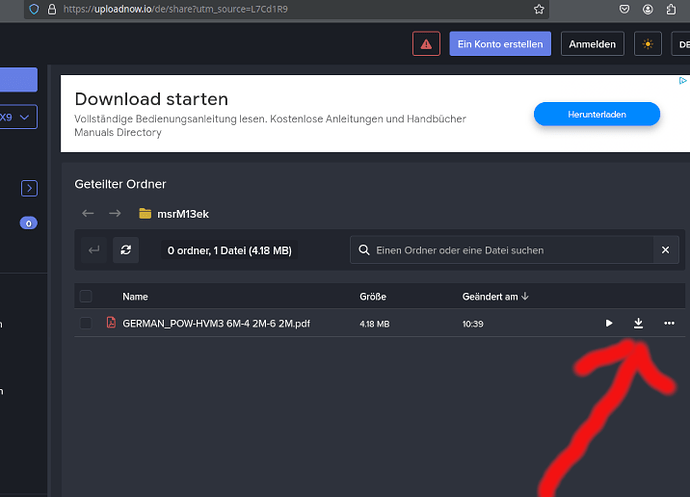The width and height of the screenshot is (690, 497).
Task: Click the blue Herunterladen ad button
Action: point(597,114)
